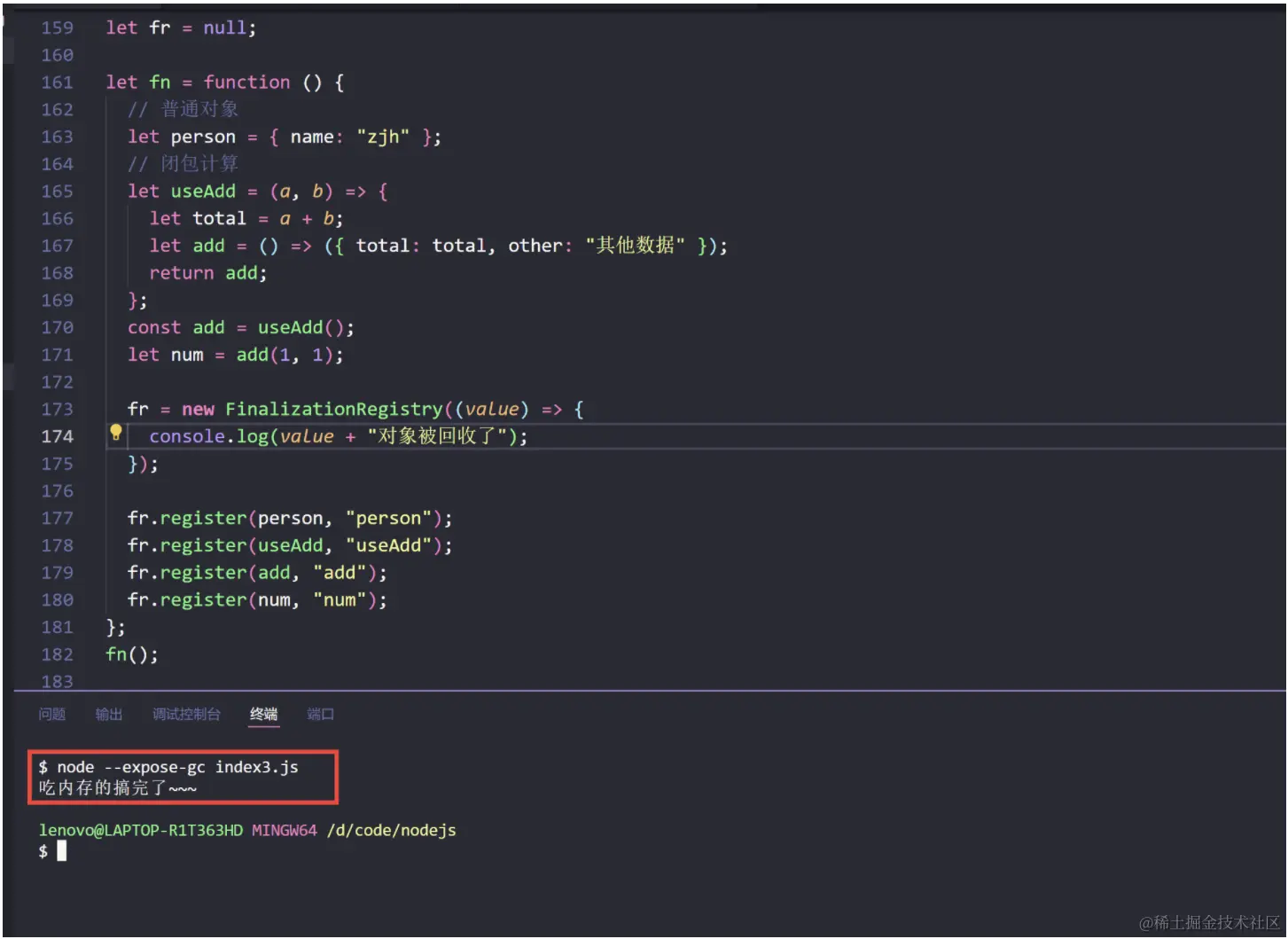Click the '// 闭包计算' comment on line 164
This screenshot has height=939, width=1288.
coord(183,164)
